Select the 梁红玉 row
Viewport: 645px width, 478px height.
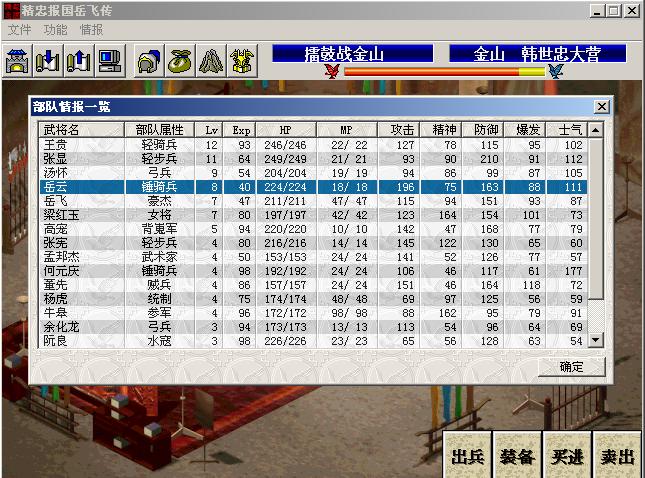pos(313,215)
